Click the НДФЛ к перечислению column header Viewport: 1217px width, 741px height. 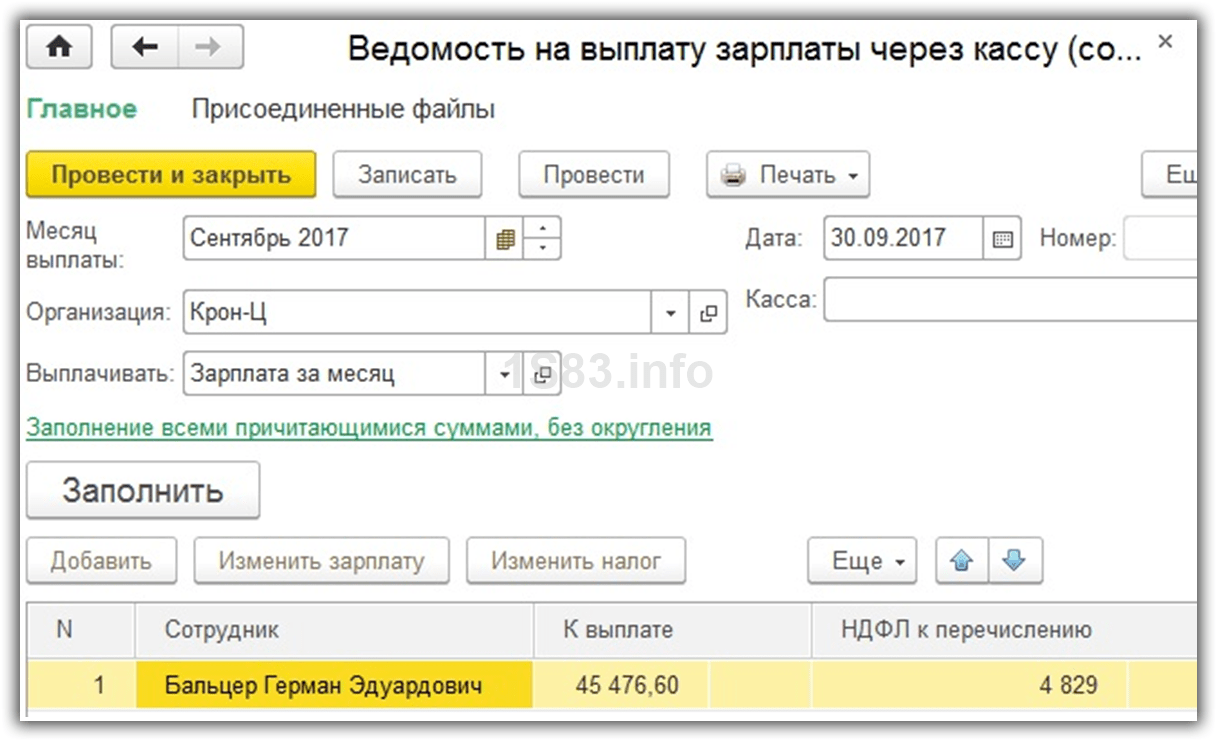tap(1004, 630)
